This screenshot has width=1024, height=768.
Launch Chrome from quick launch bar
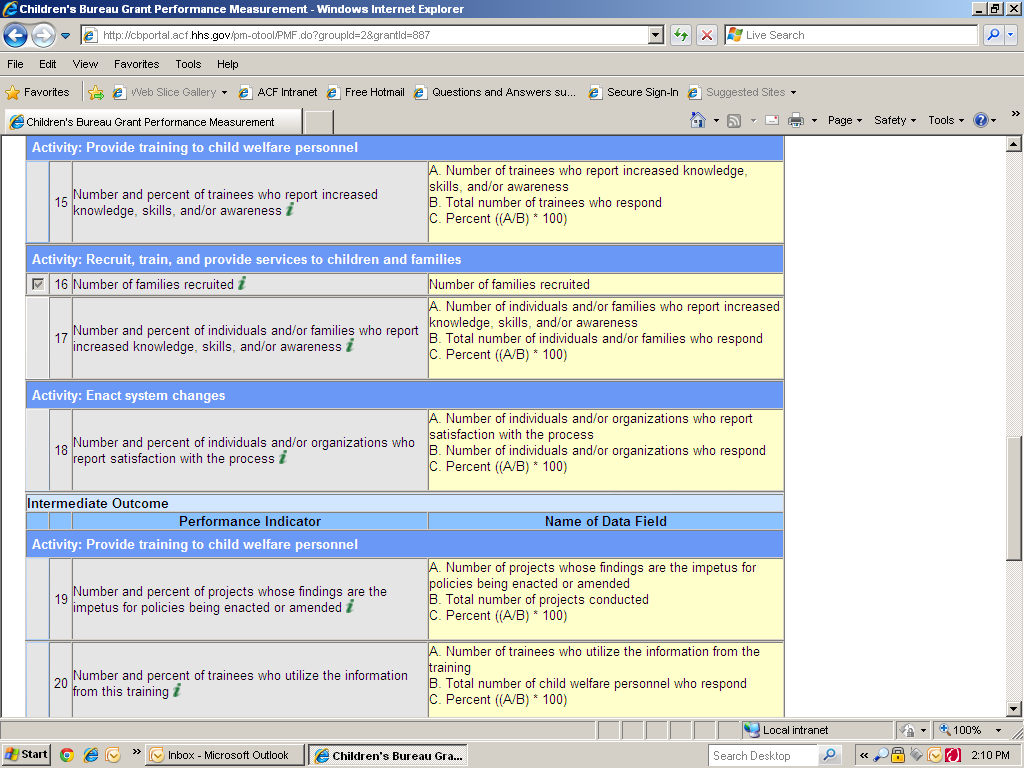(67, 755)
